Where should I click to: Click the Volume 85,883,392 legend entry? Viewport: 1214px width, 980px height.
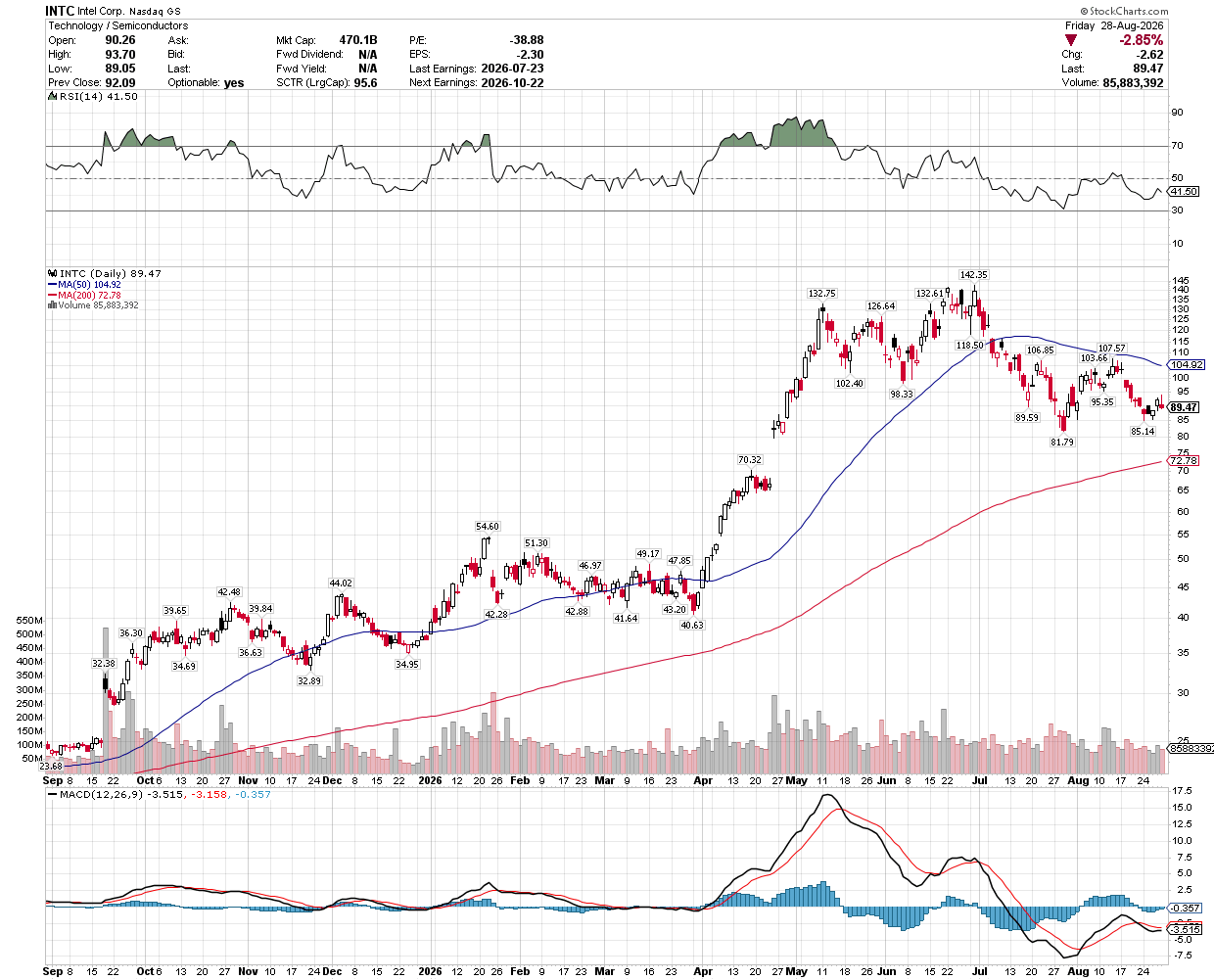tap(93, 305)
